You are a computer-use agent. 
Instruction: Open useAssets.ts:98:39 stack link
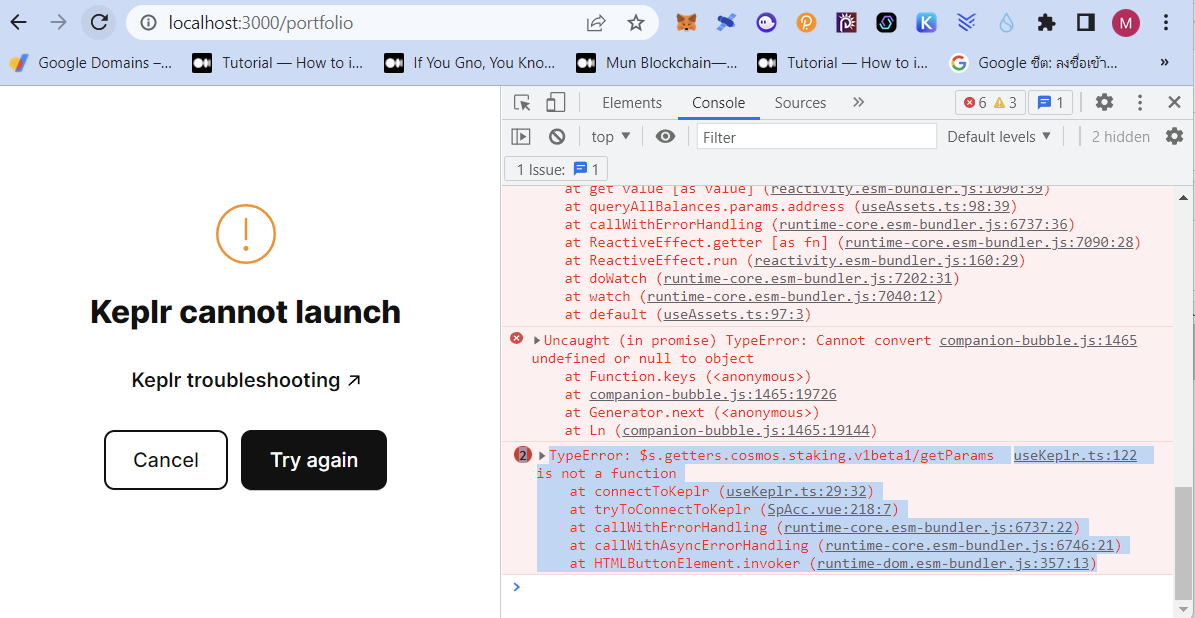937,207
